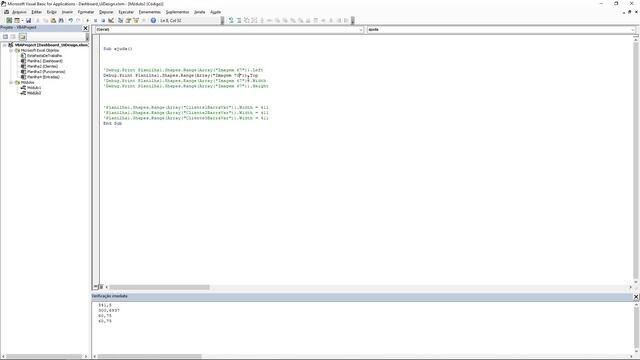Toggle Folders in the Project panel
This screenshot has height=360, width=640.
(22, 37)
